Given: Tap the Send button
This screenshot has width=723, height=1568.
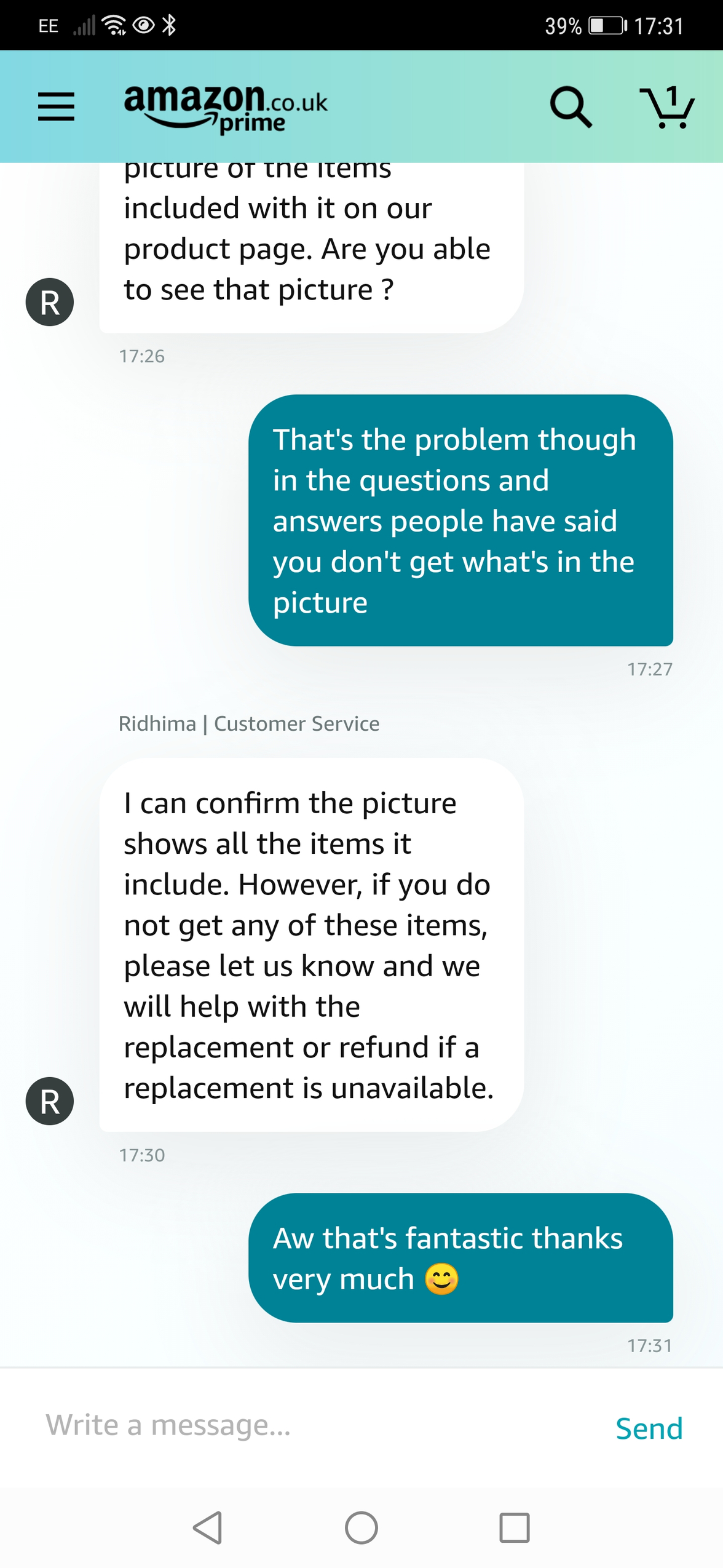Looking at the screenshot, I should (x=649, y=1428).
